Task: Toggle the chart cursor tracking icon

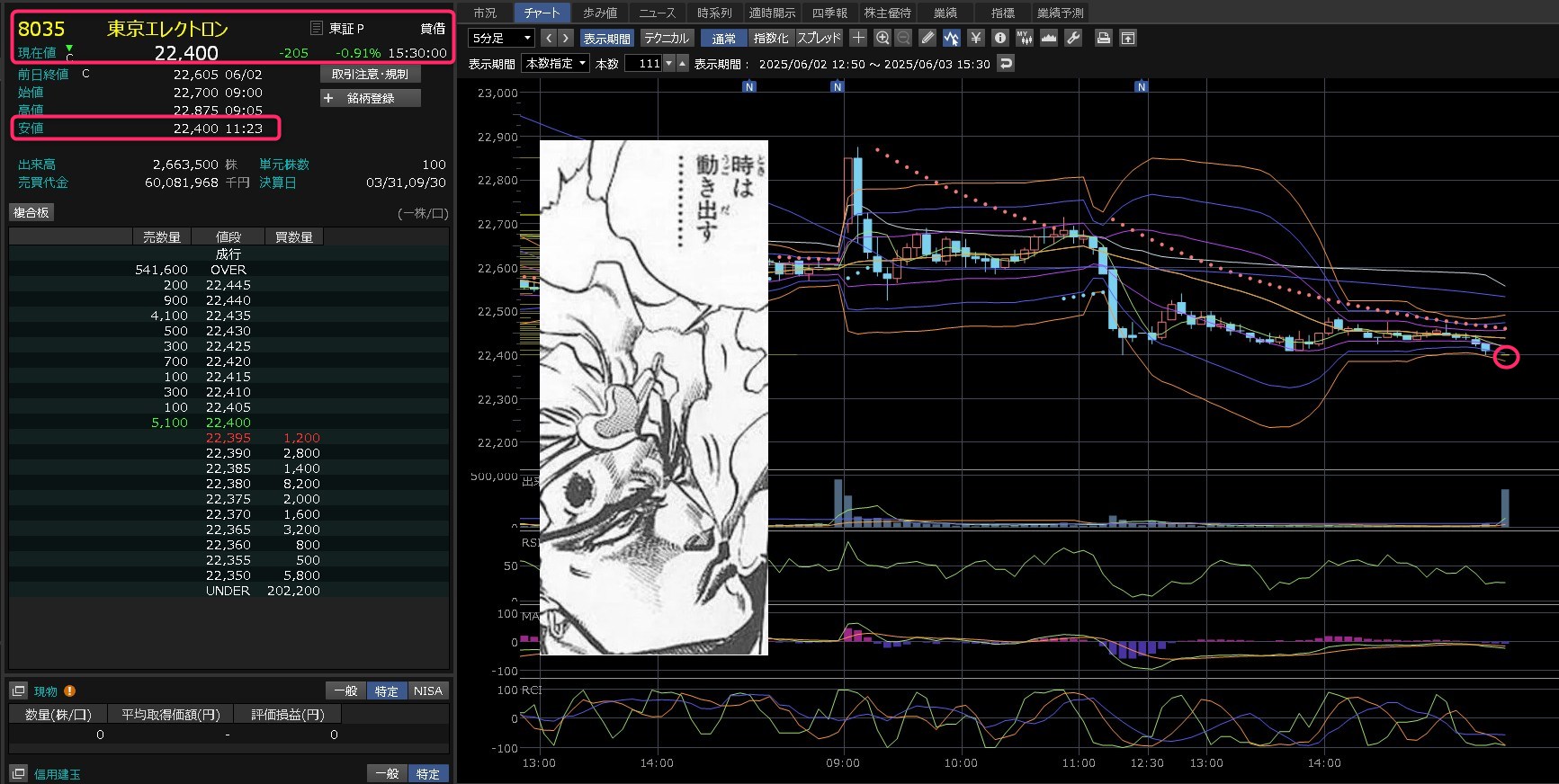Action: click(x=951, y=38)
